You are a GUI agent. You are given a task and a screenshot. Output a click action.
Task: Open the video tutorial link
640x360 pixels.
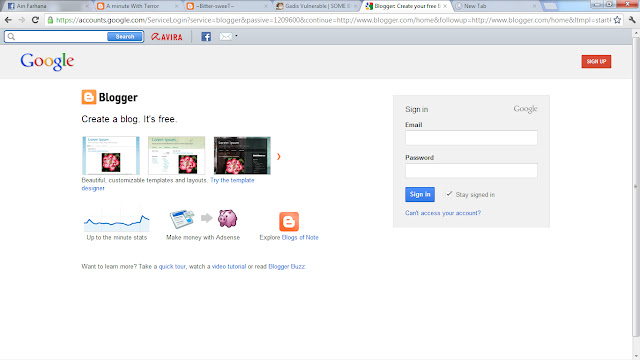[229, 267]
